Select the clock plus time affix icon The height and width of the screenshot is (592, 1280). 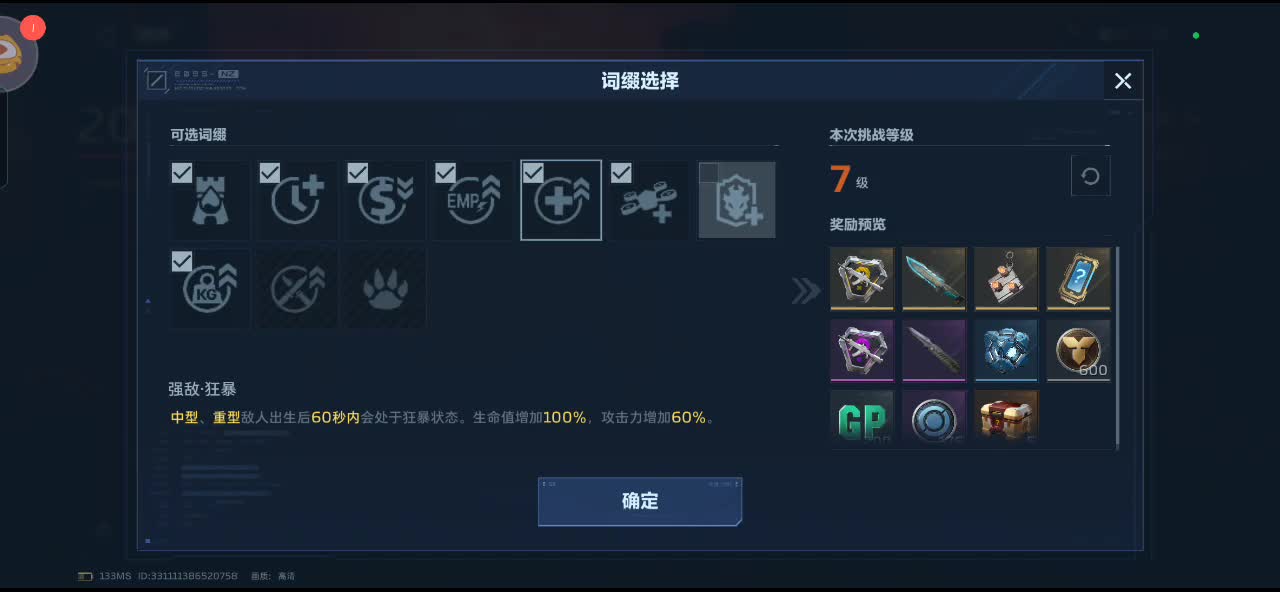point(297,202)
